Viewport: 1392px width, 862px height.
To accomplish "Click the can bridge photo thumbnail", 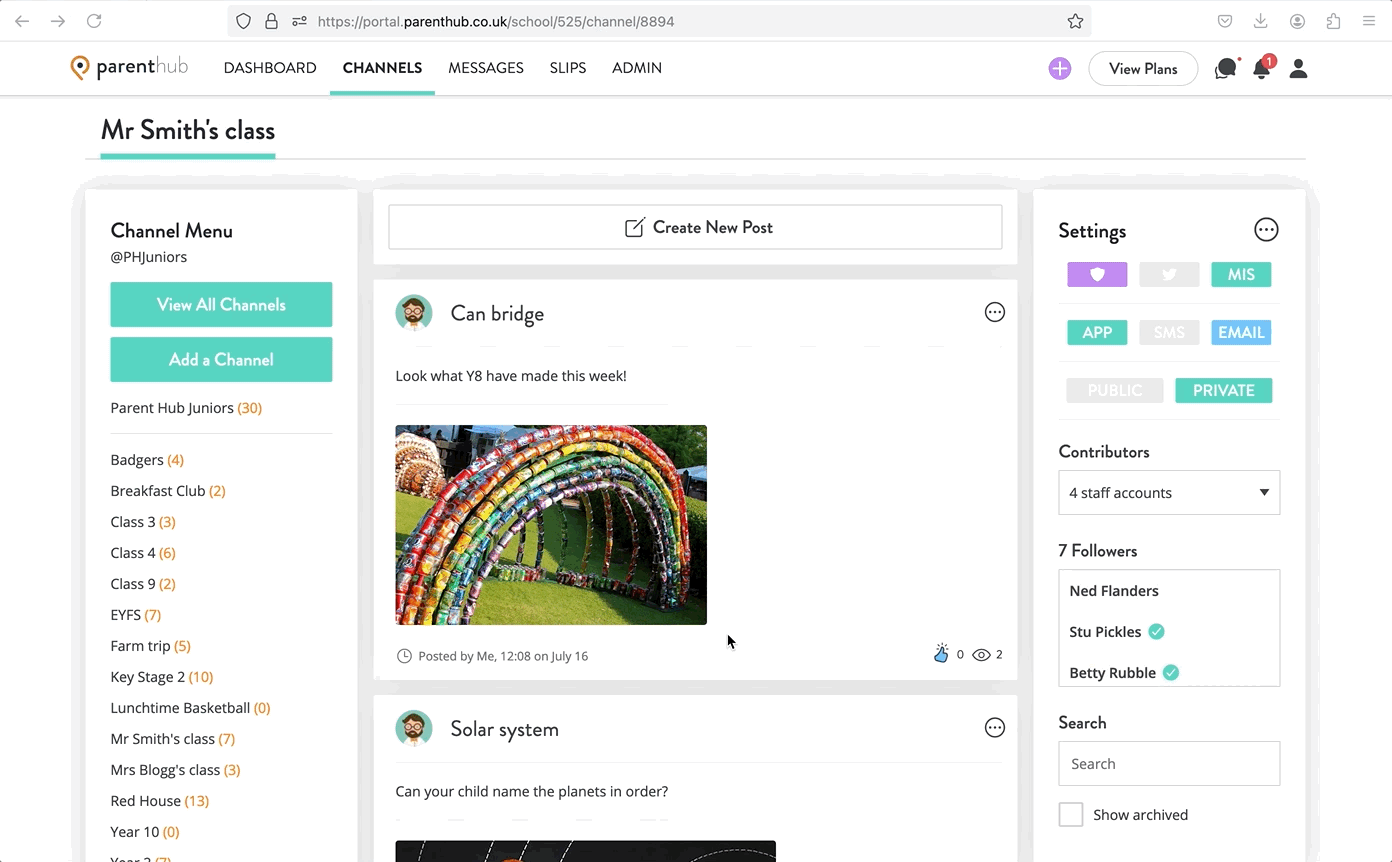I will [x=551, y=525].
